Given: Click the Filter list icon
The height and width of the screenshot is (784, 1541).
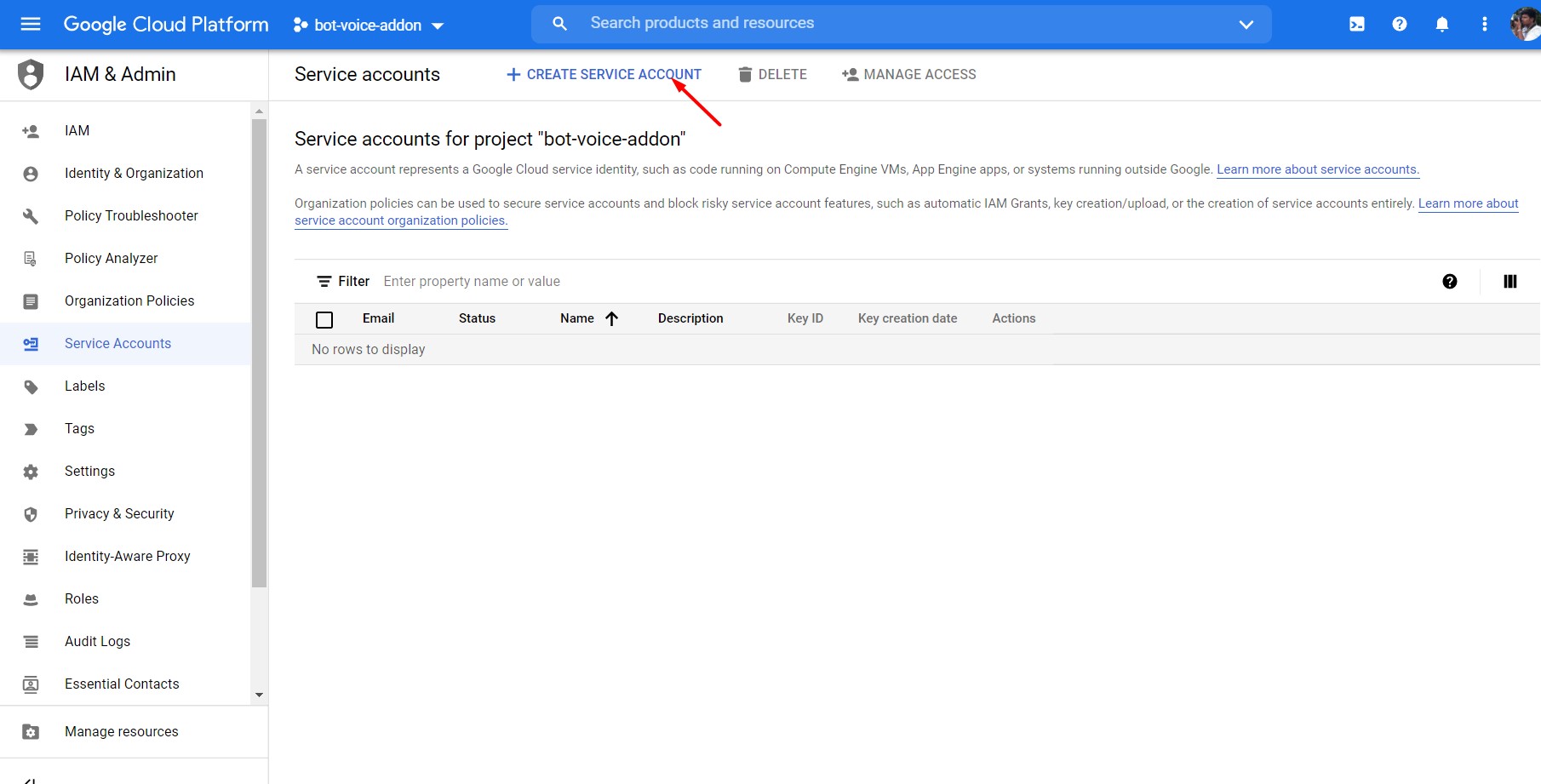Looking at the screenshot, I should (324, 282).
